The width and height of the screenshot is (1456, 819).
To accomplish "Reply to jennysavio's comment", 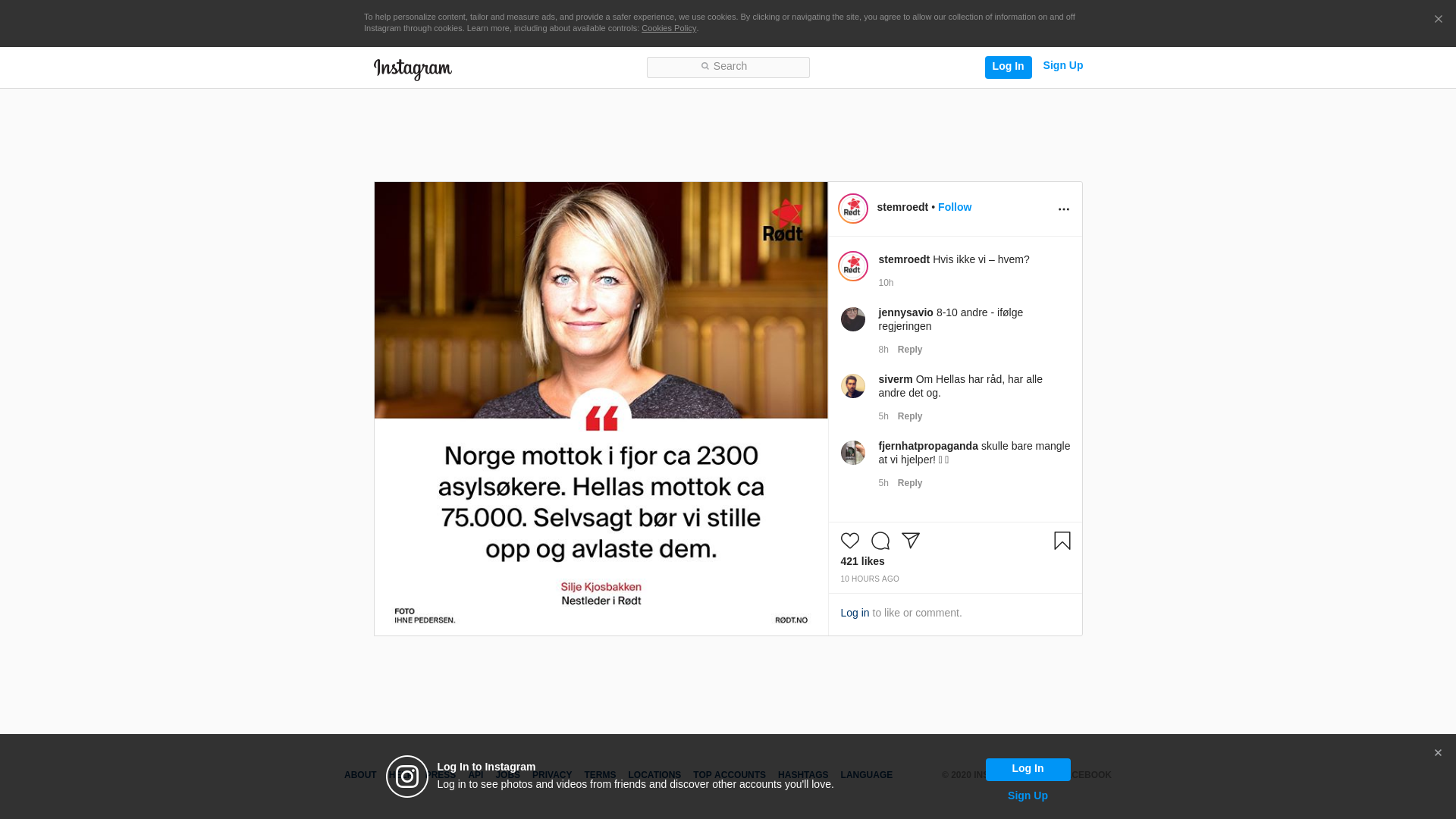I will 909,350.
